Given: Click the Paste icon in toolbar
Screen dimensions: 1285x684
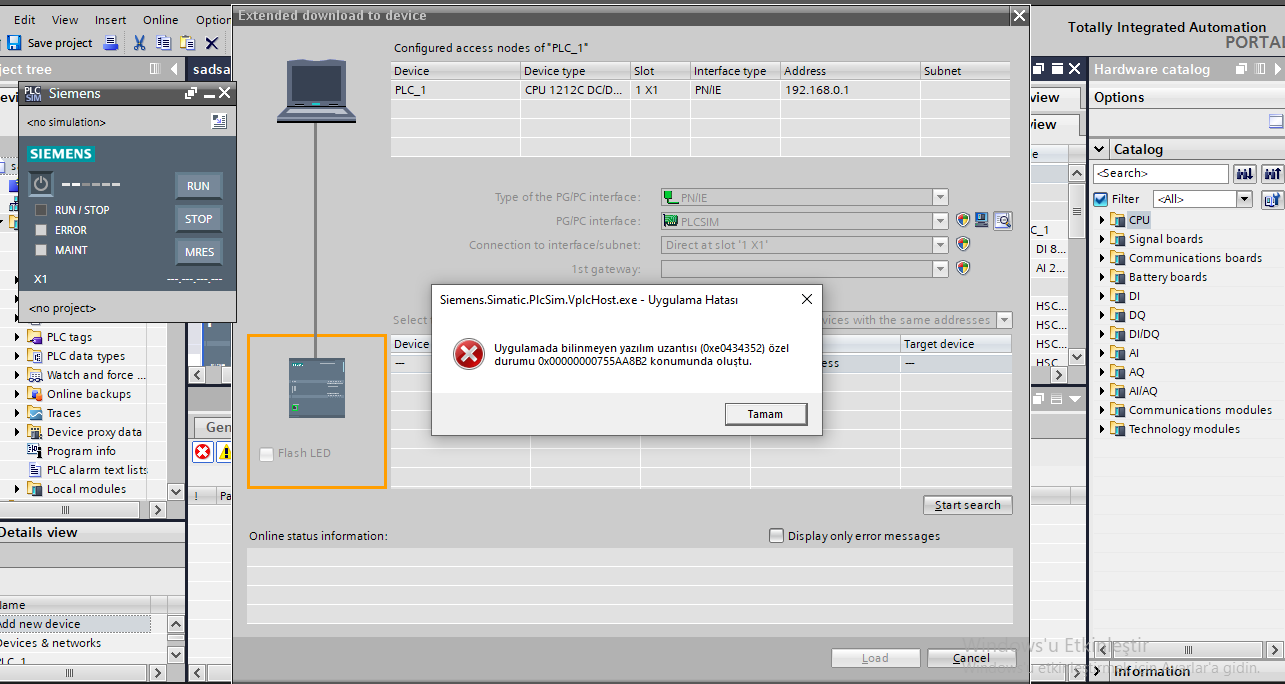Looking at the screenshot, I should (x=187, y=43).
